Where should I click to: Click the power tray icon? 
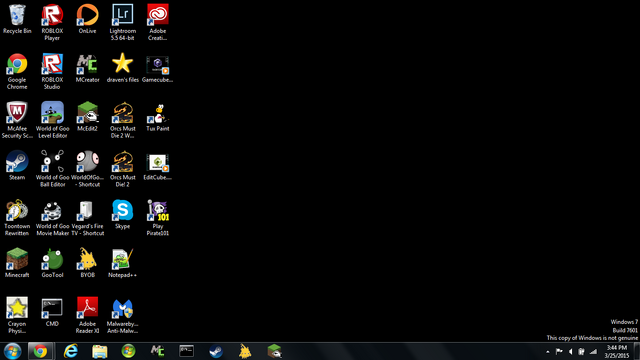(581, 351)
